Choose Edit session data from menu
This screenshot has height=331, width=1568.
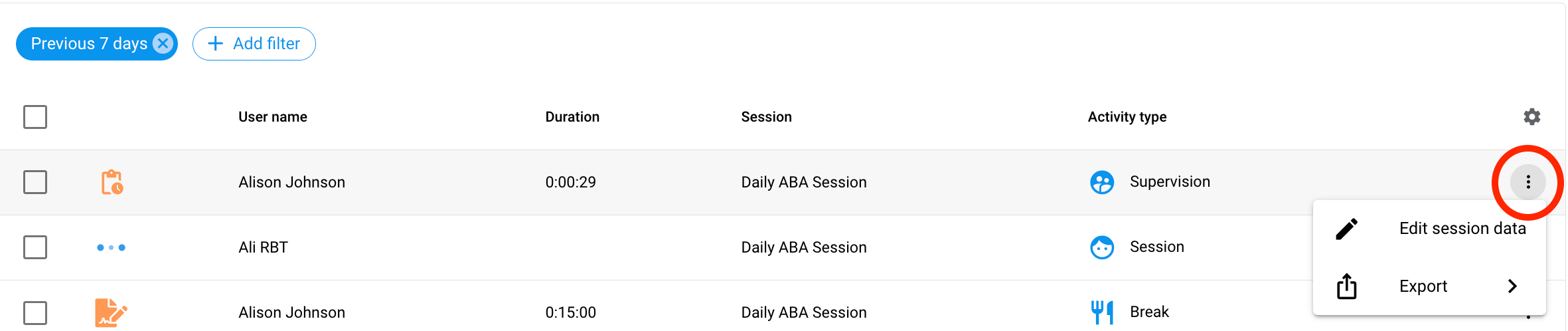click(1462, 229)
